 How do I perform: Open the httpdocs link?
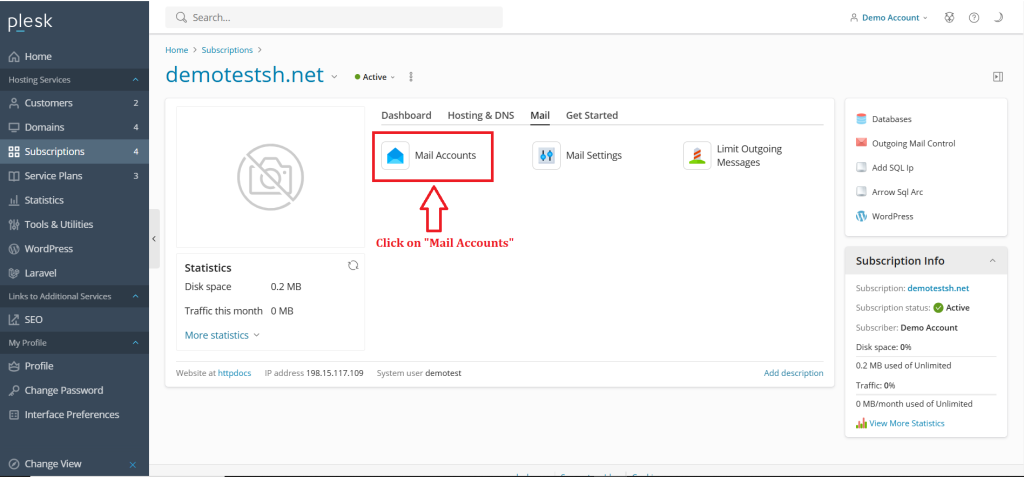(234, 373)
